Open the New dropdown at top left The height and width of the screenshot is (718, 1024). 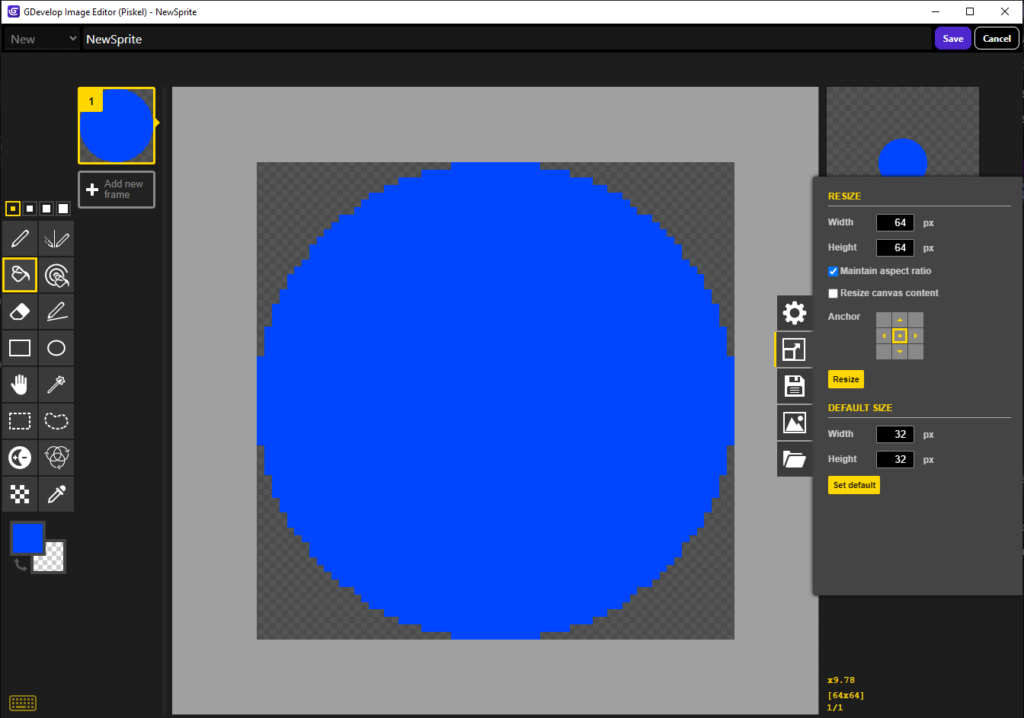tap(43, 39)
